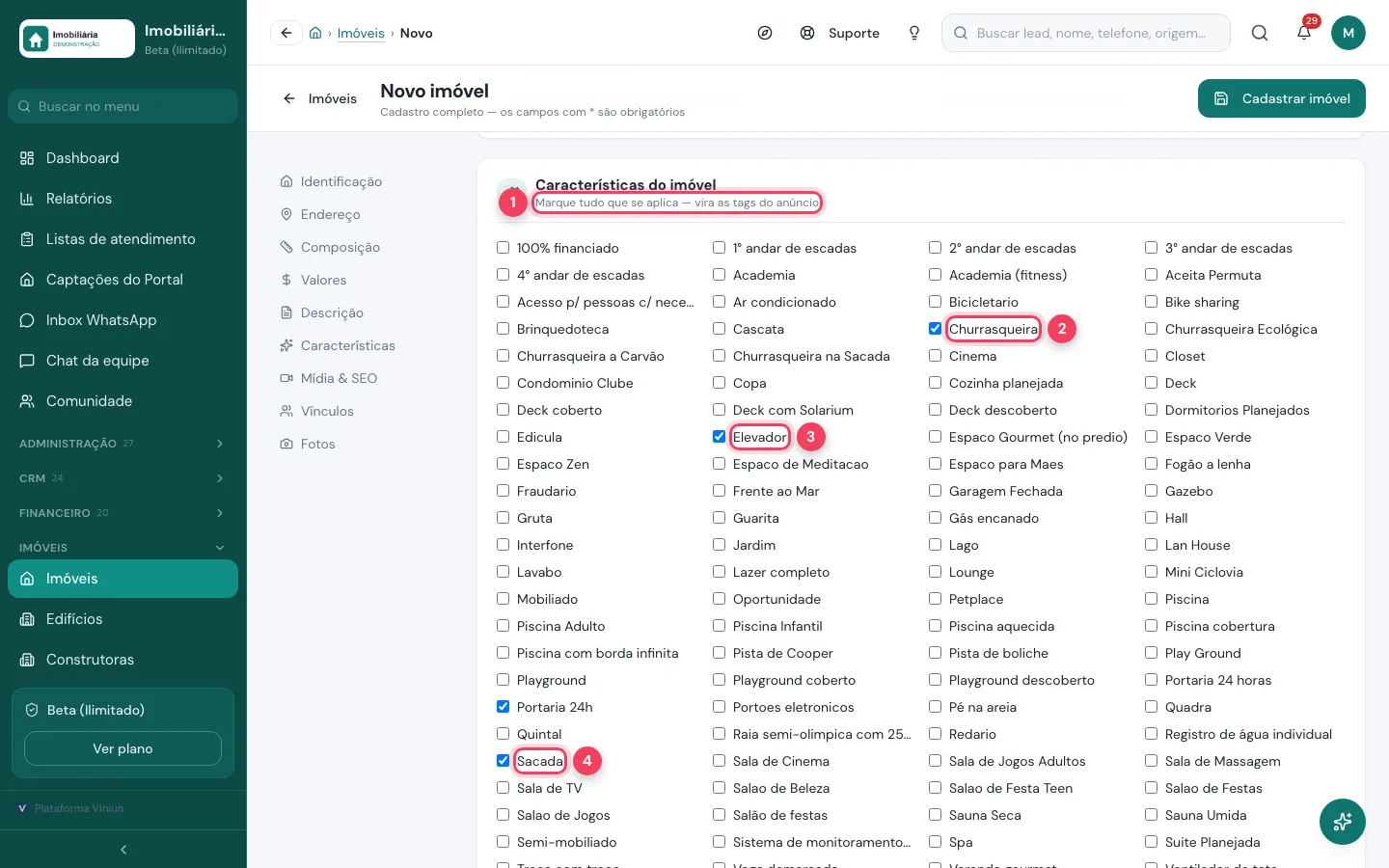
Task: Open the notifications bell
Action: point(1304,33)
